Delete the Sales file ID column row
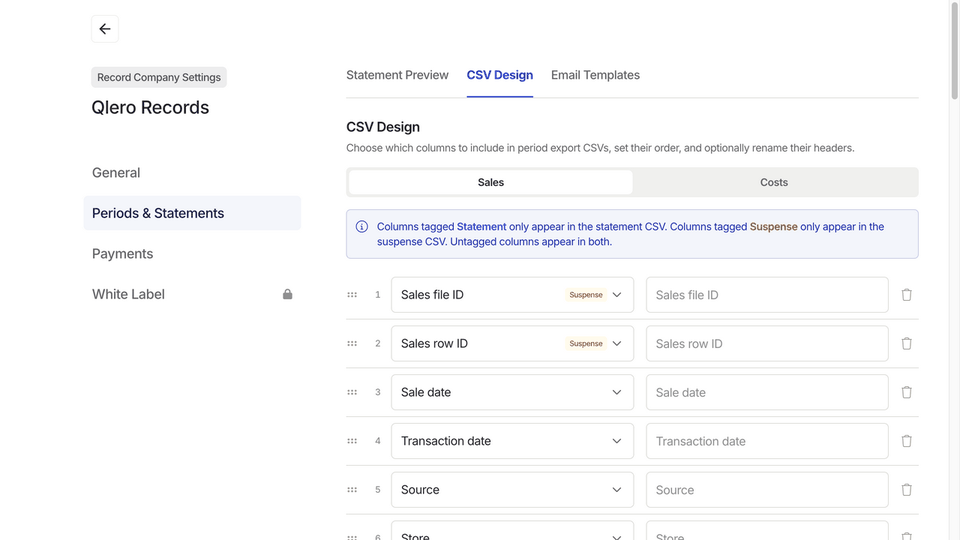960x540 pixels. pos(906,294)
